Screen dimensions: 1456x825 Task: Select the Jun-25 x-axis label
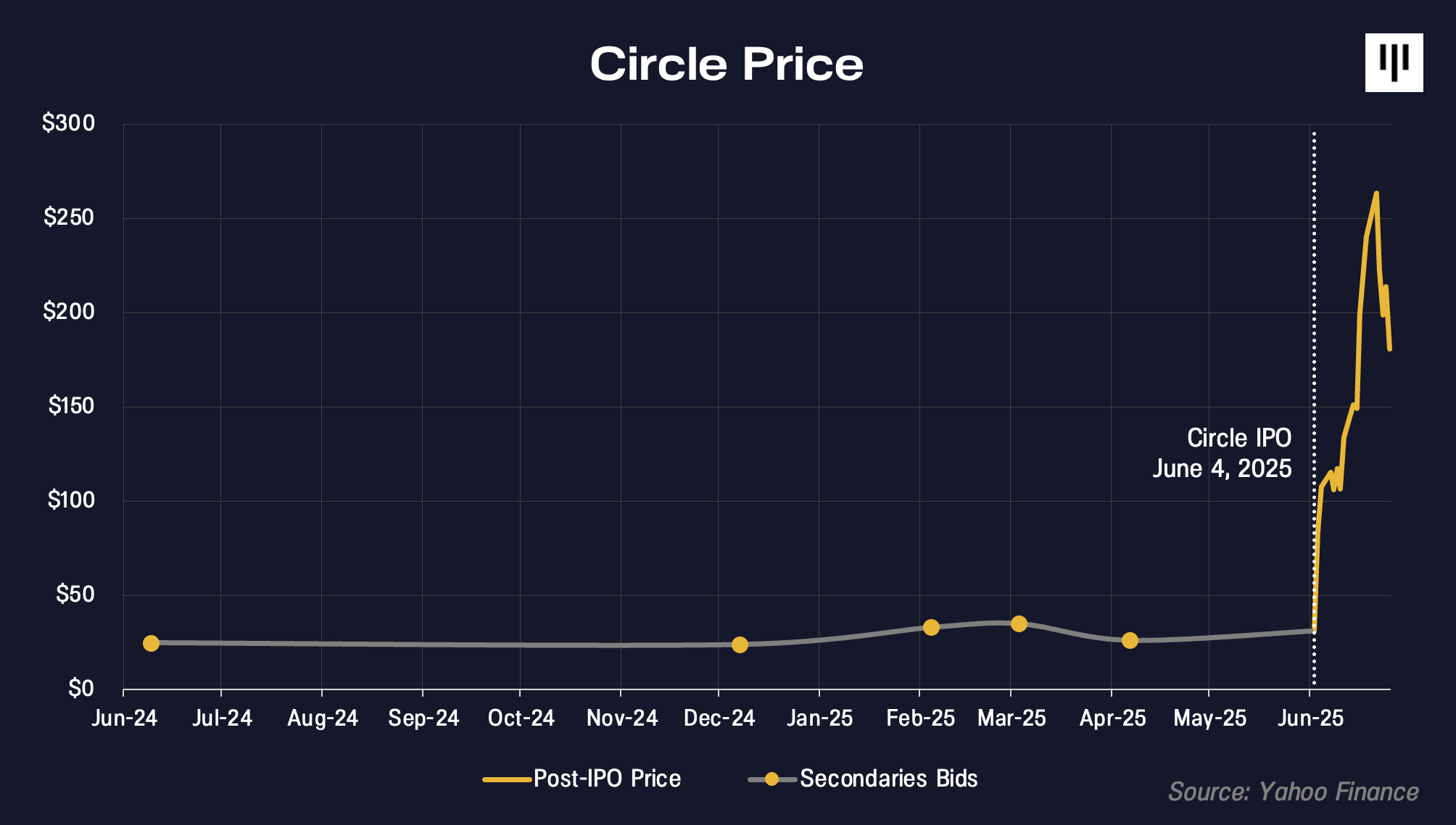click(x=1310, y=718)
